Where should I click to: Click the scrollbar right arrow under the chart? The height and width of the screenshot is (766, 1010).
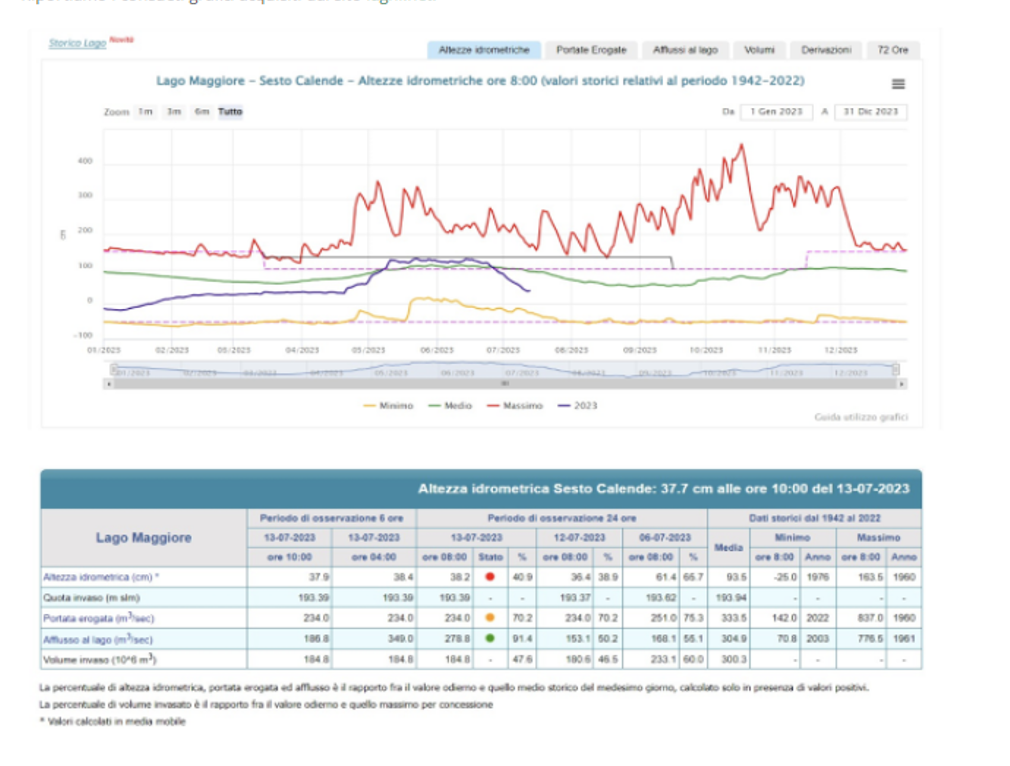901,384
